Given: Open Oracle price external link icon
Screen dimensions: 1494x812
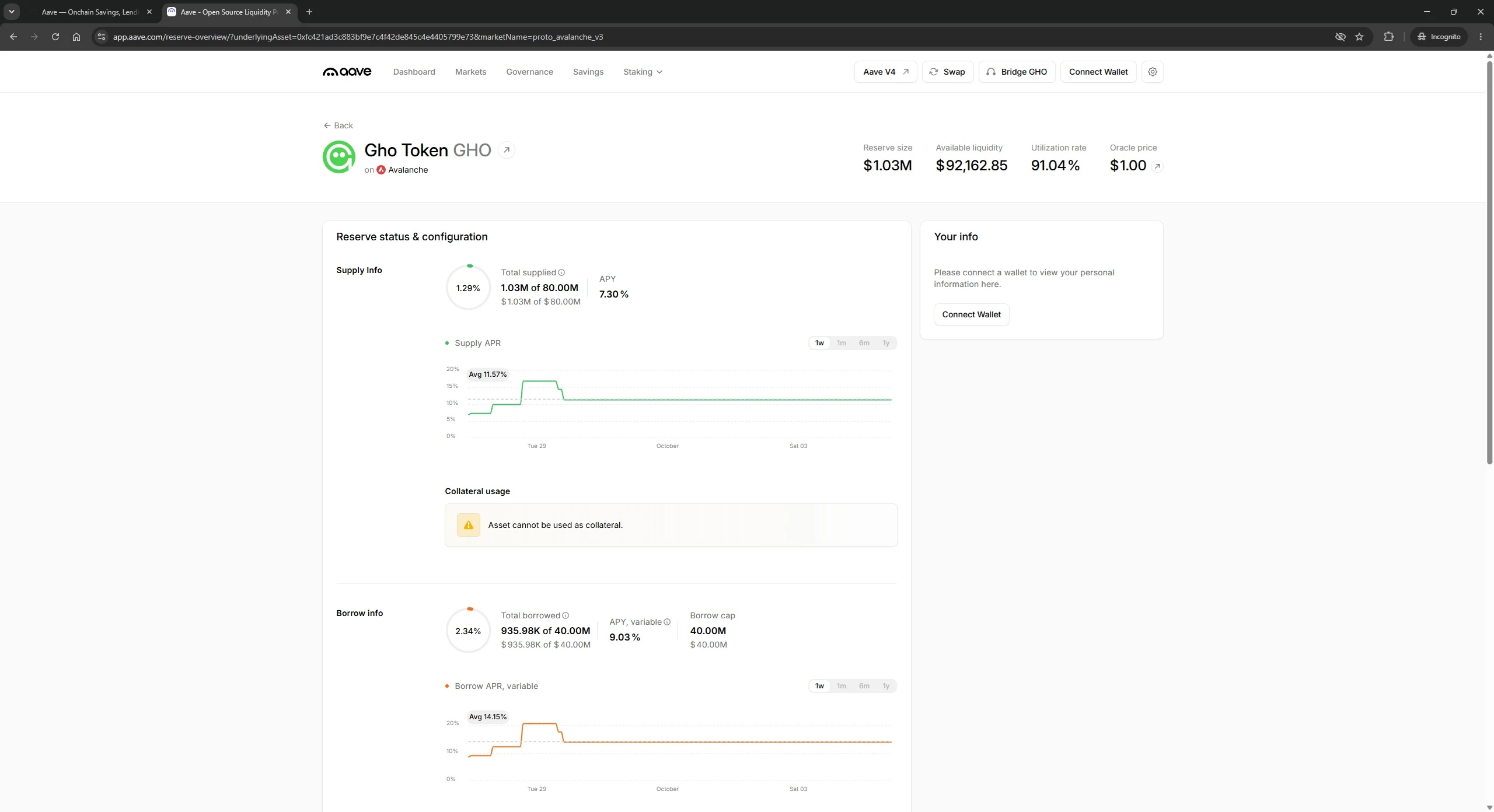Looking at the screenshot, I should click(x=1157, y=166).
